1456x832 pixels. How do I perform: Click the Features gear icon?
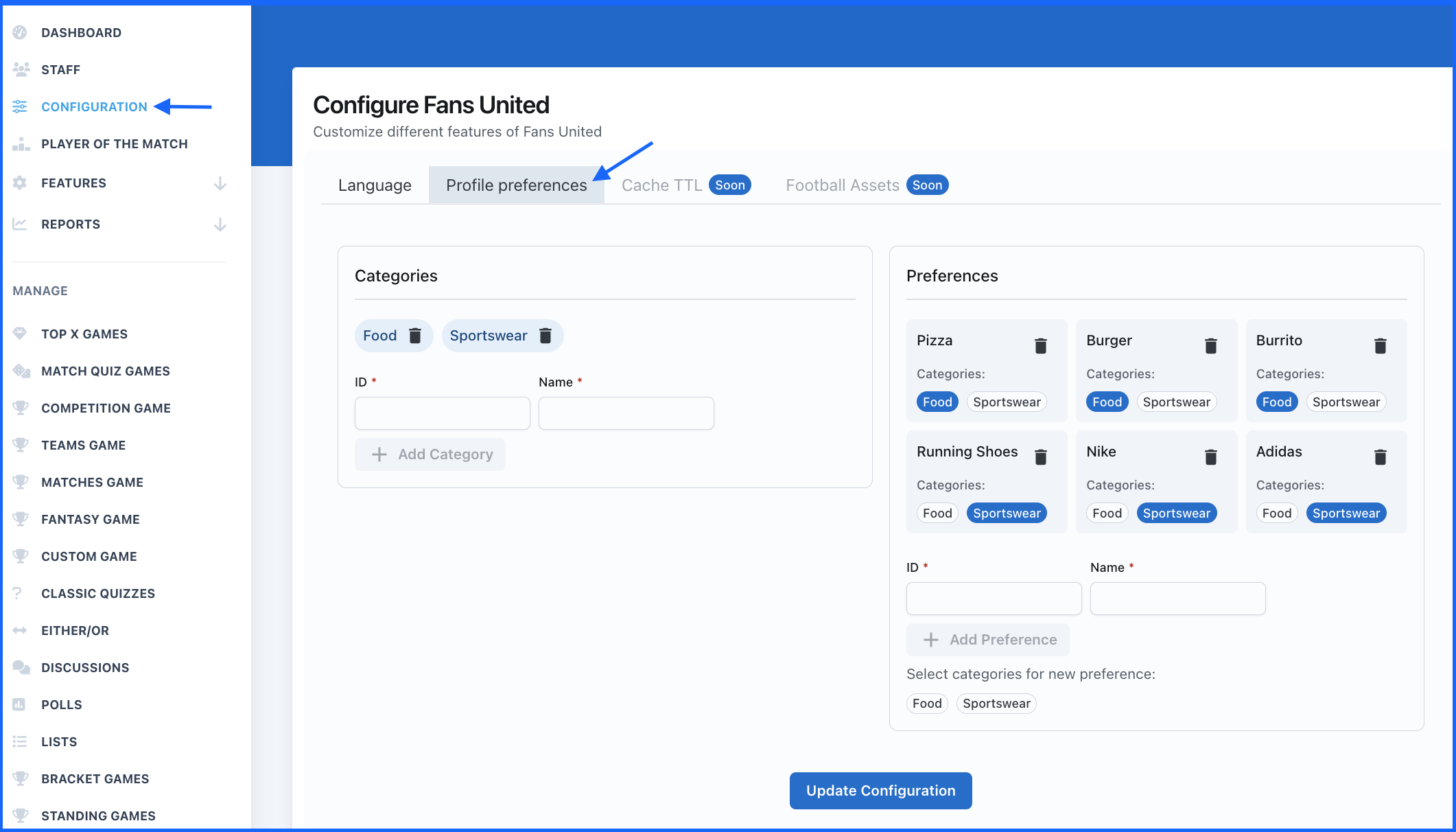pos(20,183)
